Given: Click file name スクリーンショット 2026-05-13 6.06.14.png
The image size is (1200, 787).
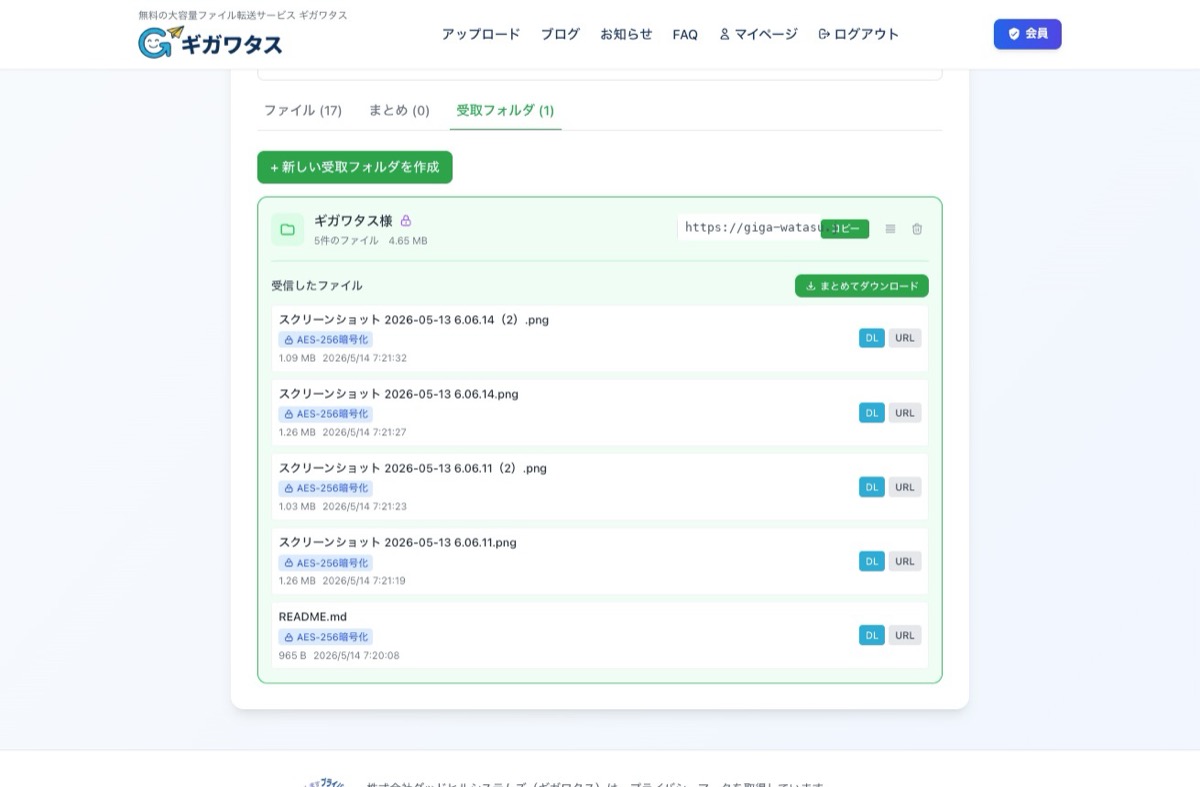Looking at the screenshot, I should click(x=399, y=394).
